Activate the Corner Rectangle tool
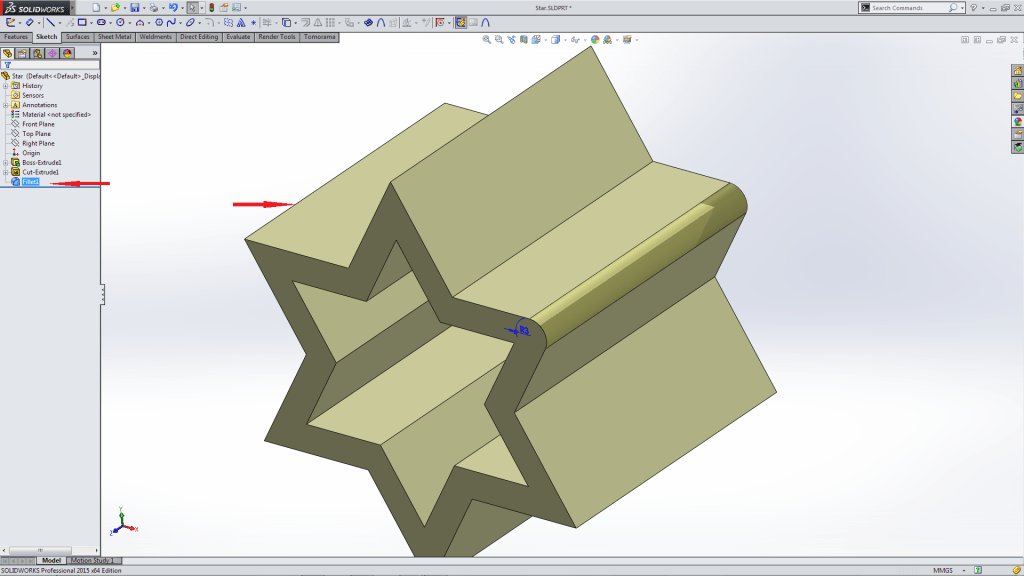Screen dimensions: 1024x576 (x=83, y=22)
